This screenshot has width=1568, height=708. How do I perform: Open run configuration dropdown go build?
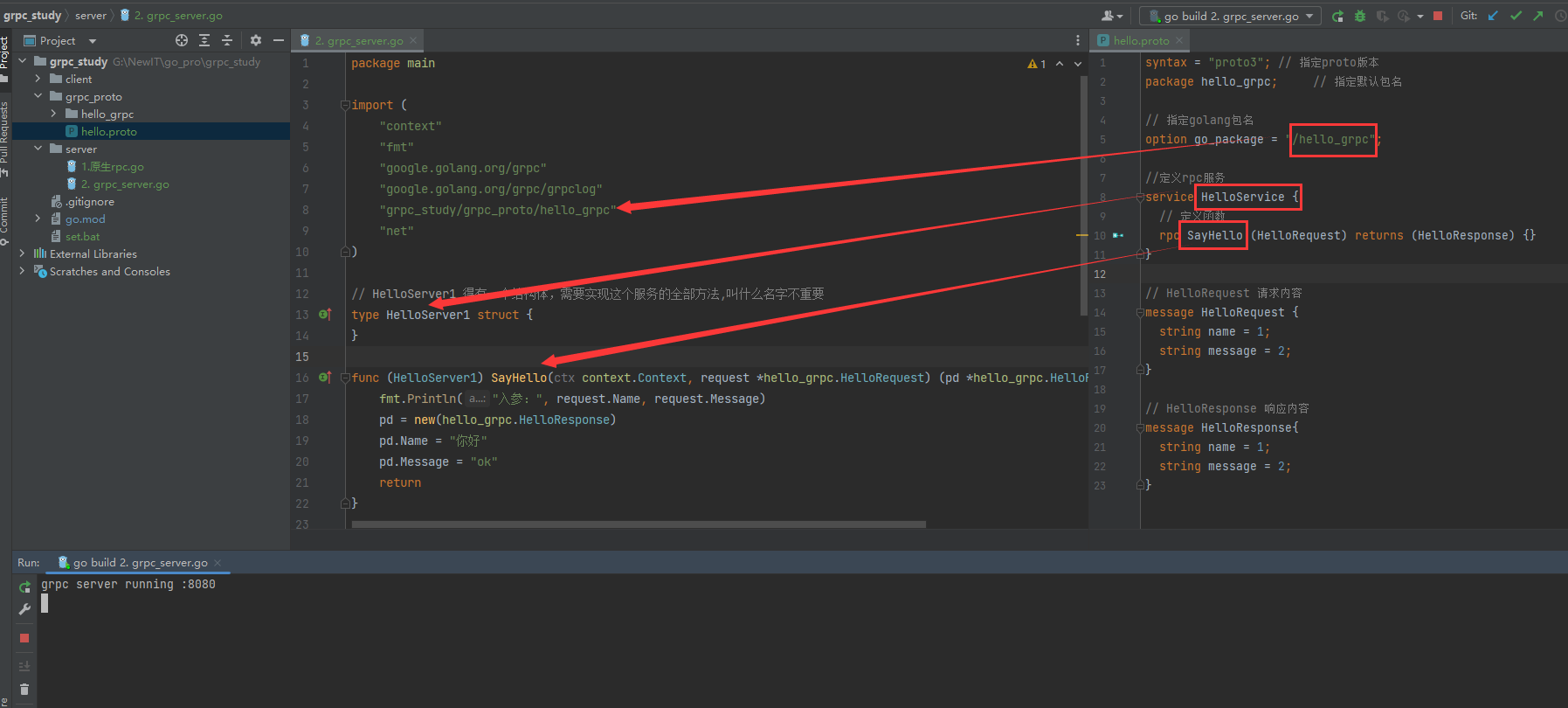tap(1232, 16)
